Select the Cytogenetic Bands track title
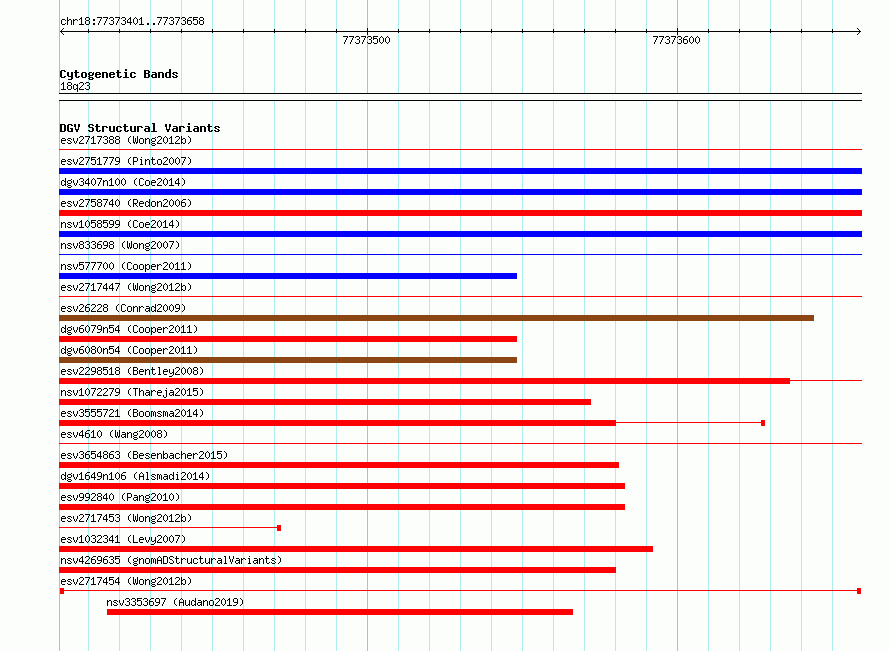Screen dimensions: 890x651 [x=119, y=74]
